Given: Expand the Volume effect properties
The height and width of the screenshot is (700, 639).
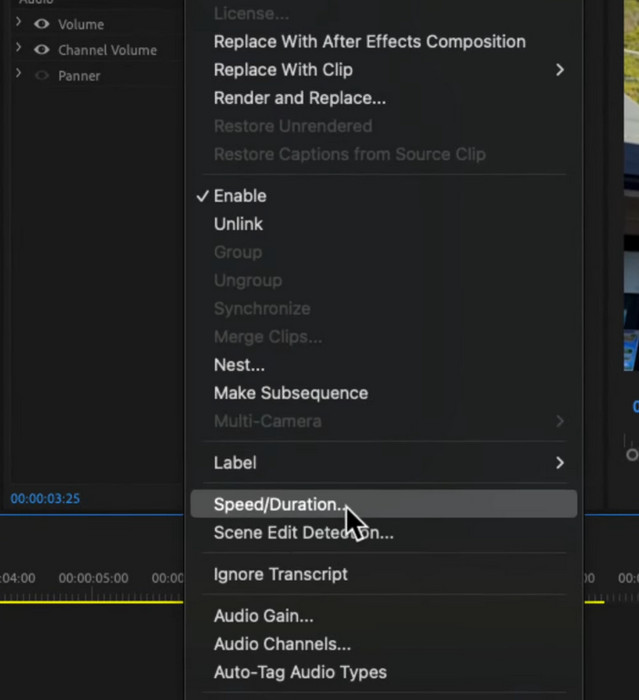Looking at the screenshot, I should coord(18,23).
